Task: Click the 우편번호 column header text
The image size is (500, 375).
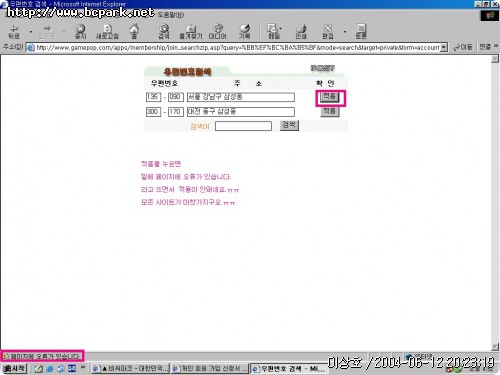Action: [164, 83]
